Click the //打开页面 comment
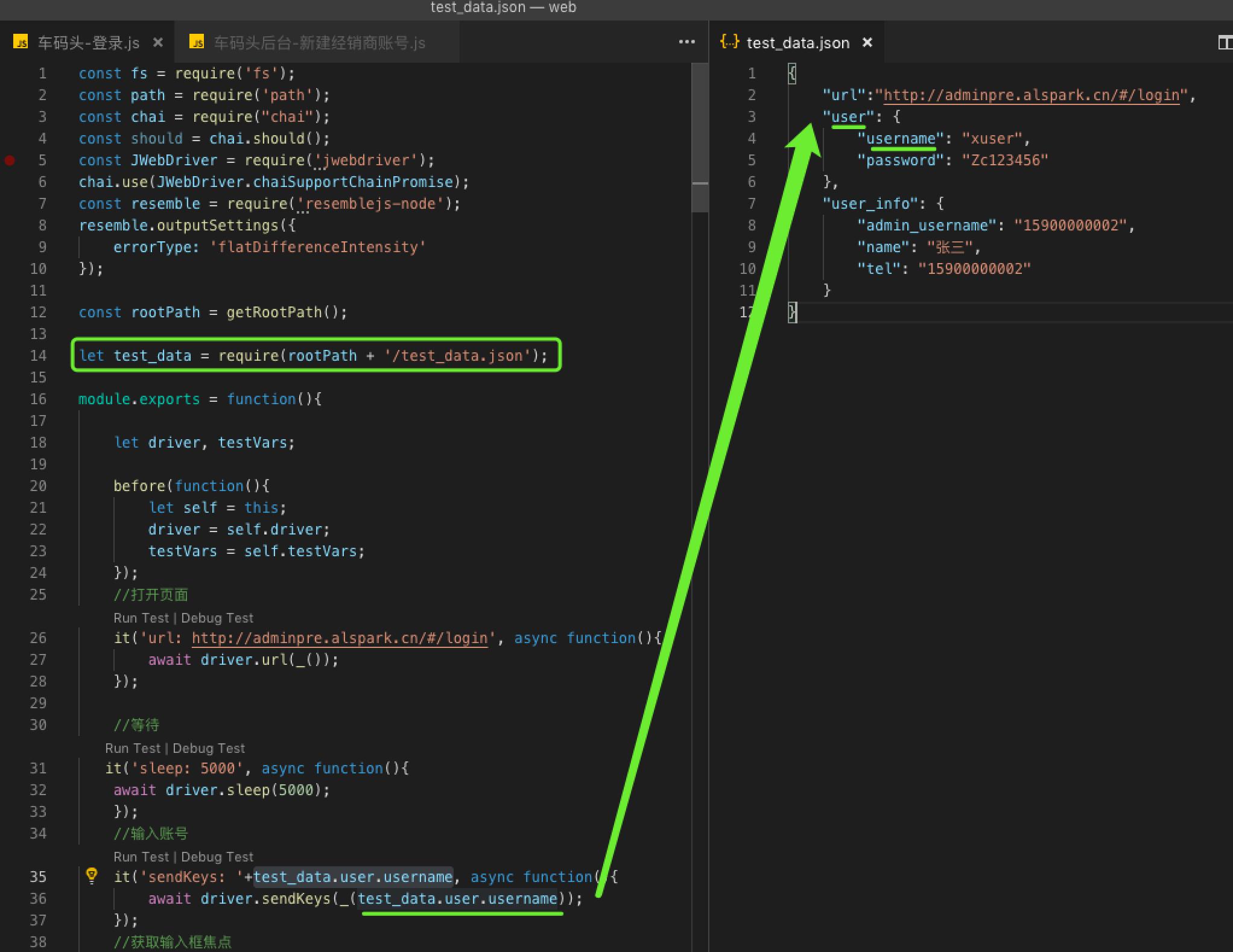 tap(151, 594)
